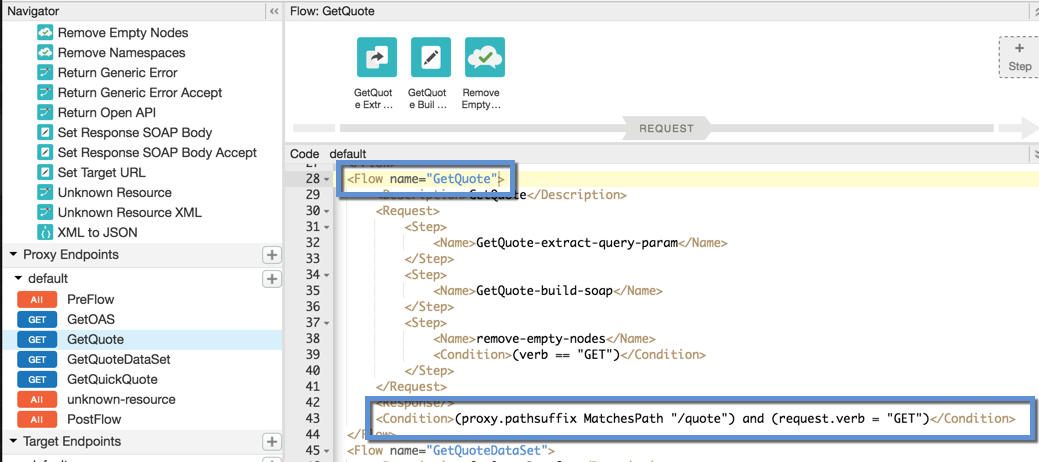Select the unknown-resource flow

[x=120, y=399]
